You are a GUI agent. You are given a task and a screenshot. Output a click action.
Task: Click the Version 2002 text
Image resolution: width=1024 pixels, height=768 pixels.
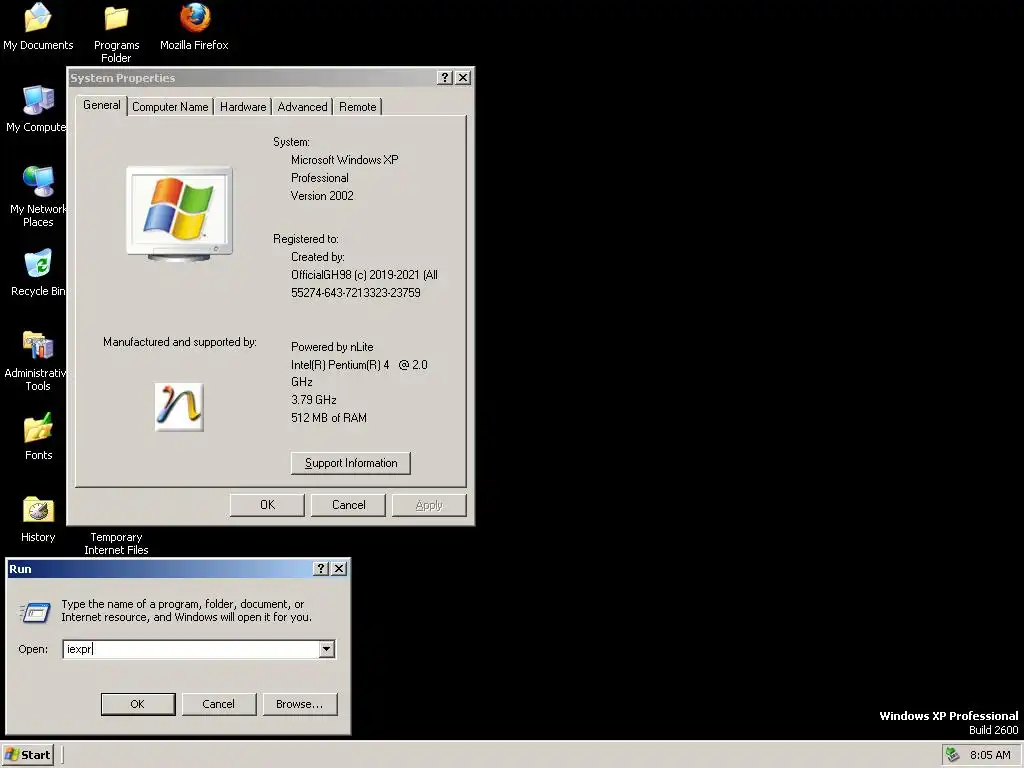coord(322,195)
